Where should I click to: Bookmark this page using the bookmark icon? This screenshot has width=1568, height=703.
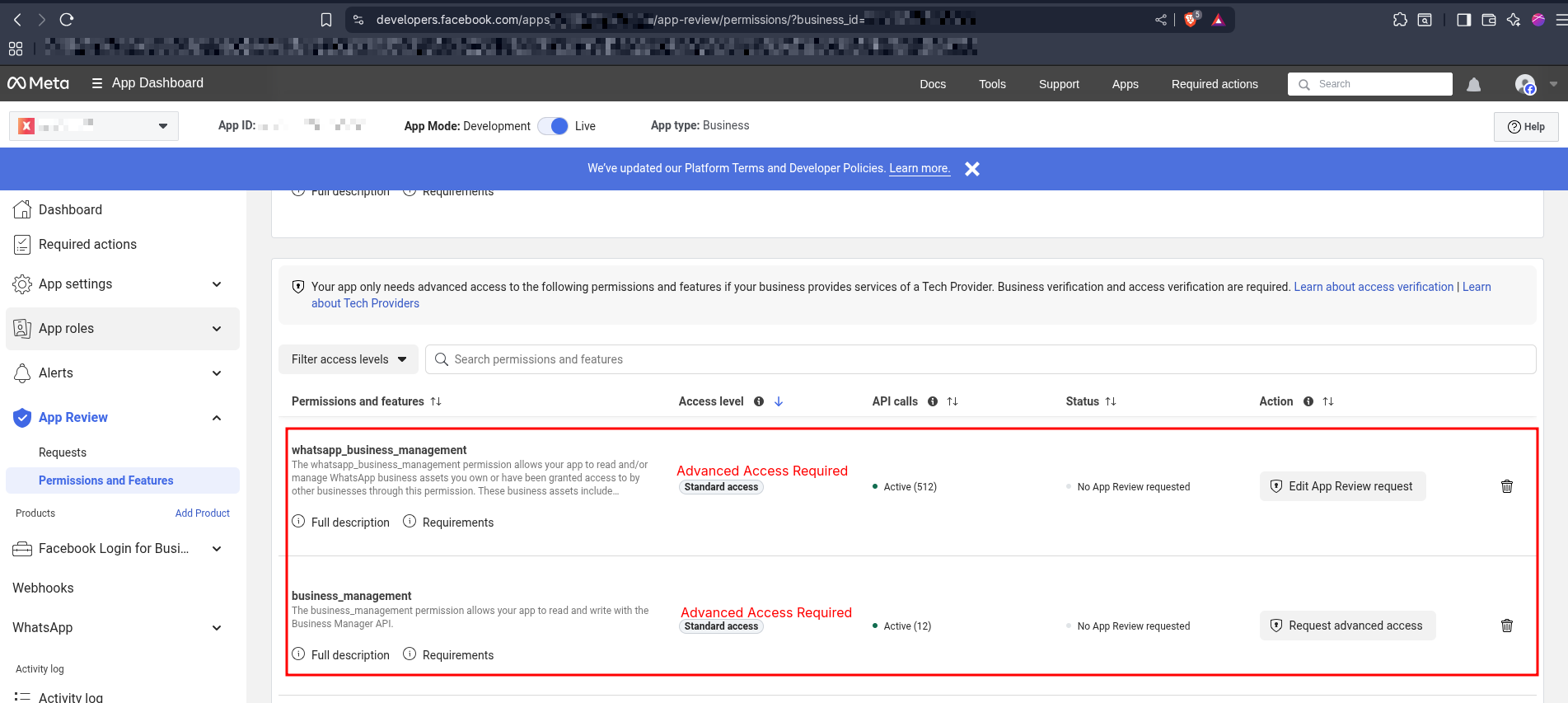point(326,20)
